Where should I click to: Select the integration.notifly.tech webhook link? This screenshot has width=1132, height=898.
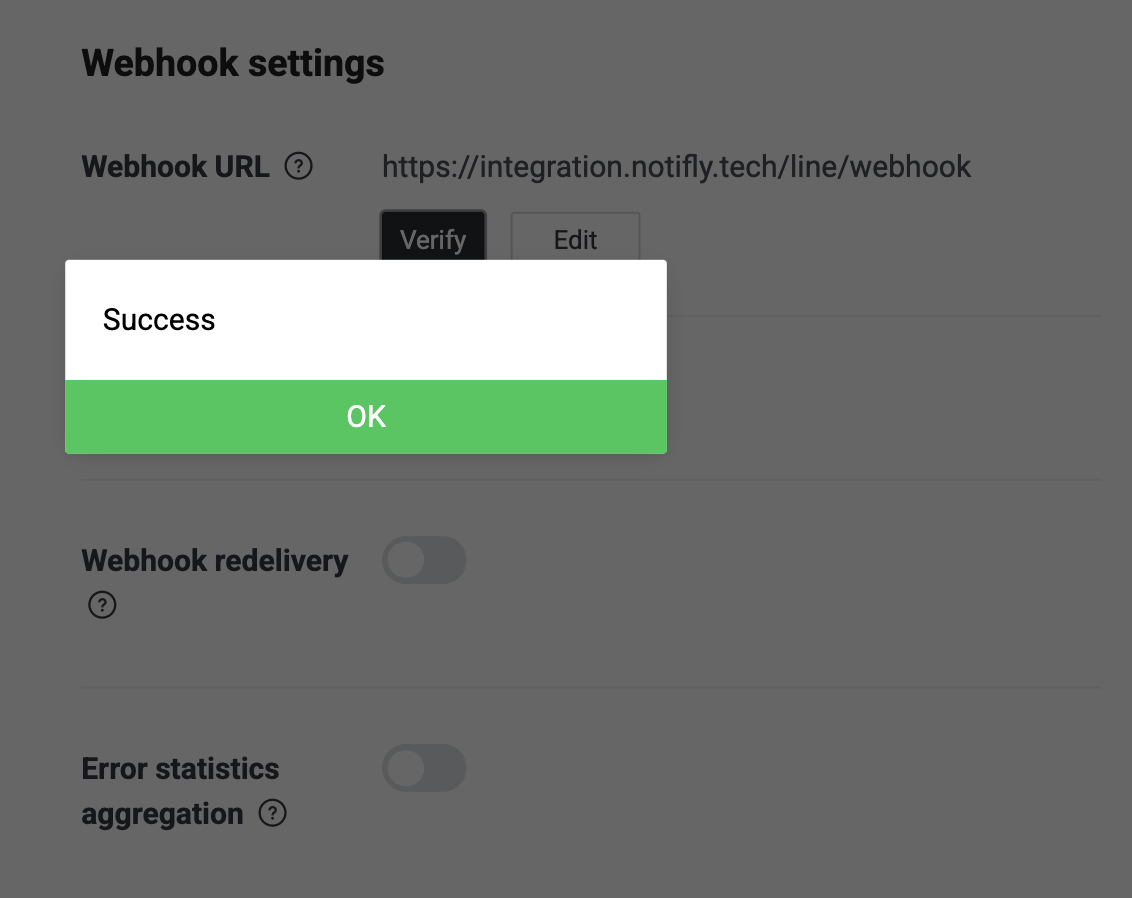(x=676, y=167)
